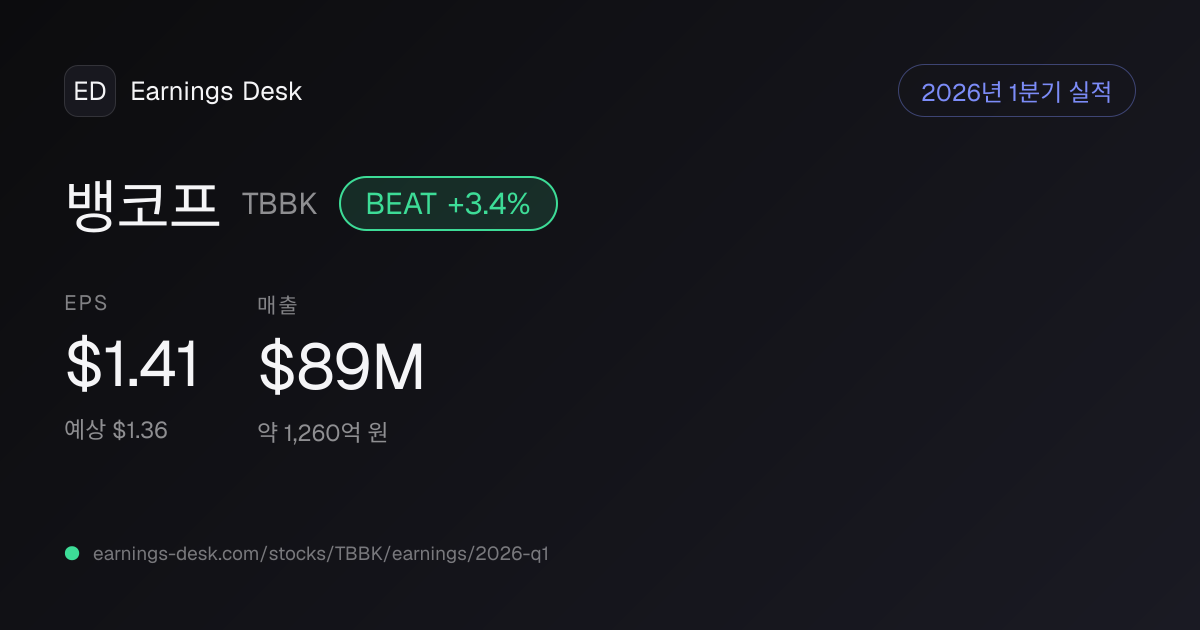This screenshot has width=1200, height=630.
Task: Click the $1.41 EPS value
Action: [133, 365]
